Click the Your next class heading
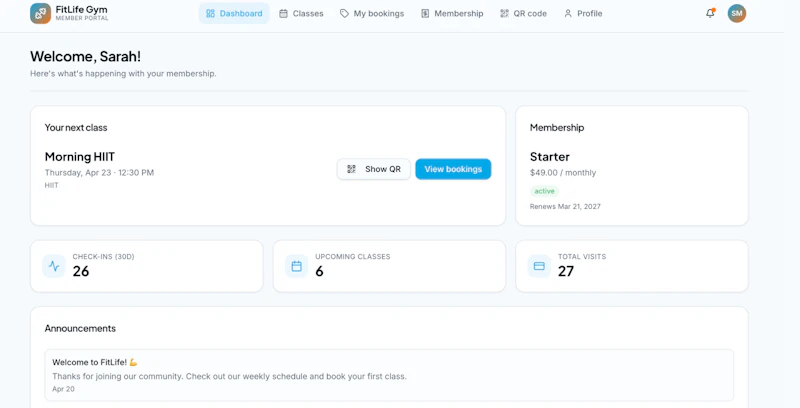The width and height of the screenshot is (800, 408). click(76, 128)
